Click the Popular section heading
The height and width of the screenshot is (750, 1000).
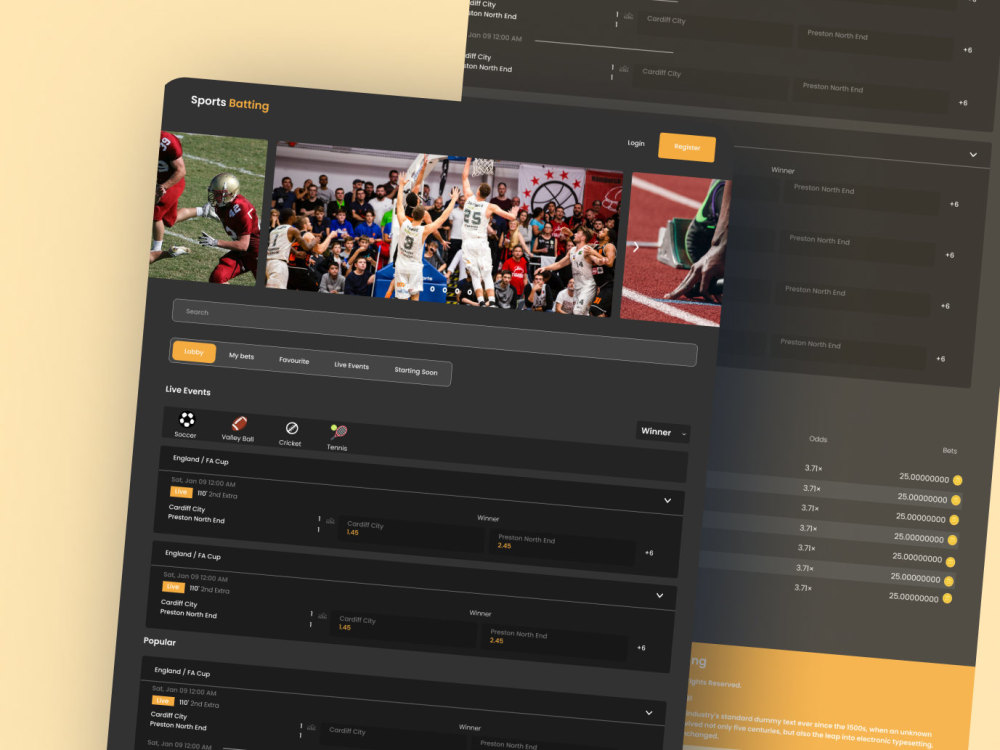point(159,642)
